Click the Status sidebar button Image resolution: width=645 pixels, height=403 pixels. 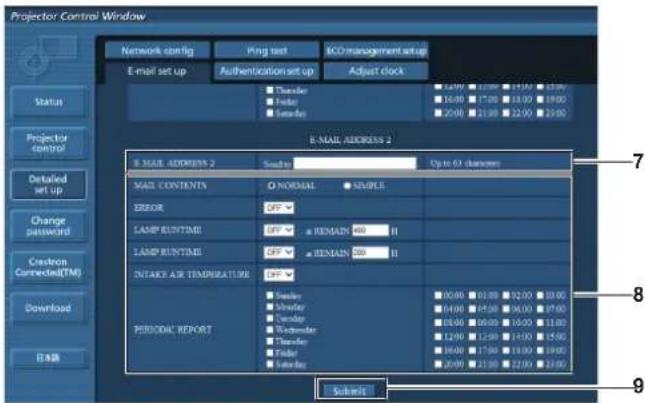[x=49, y=102]
